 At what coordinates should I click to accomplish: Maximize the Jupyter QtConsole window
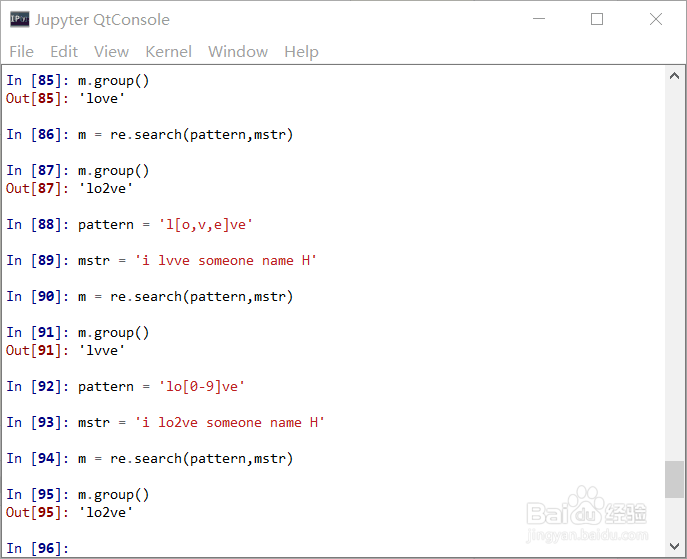coord(597,19)
